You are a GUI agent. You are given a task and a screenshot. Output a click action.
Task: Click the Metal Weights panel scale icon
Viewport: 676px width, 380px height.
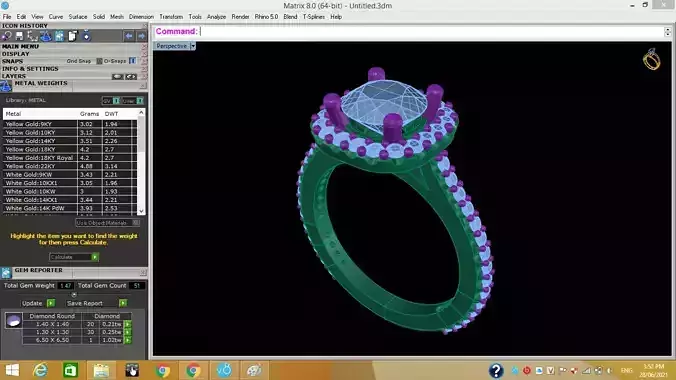6,86
